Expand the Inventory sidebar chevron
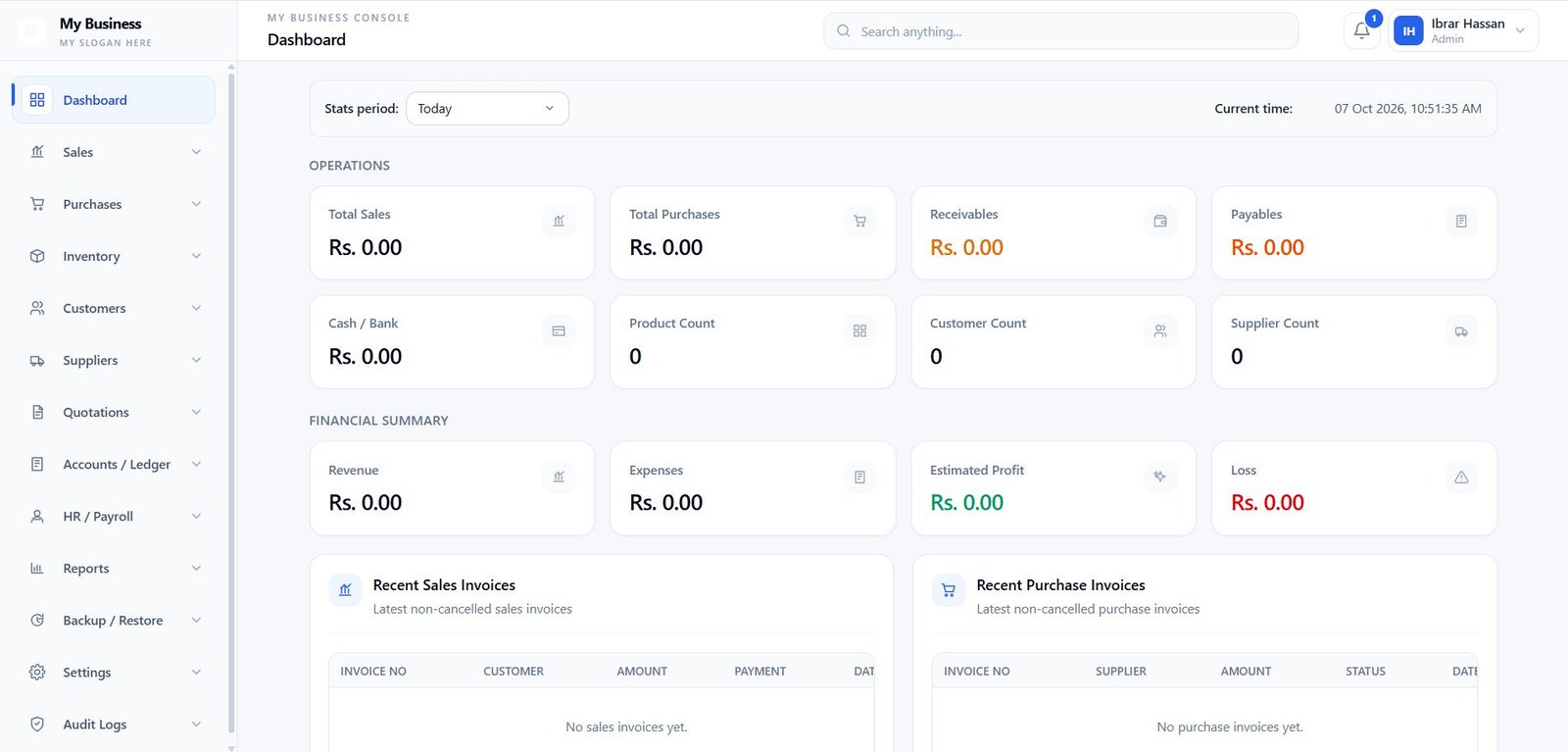 196,256
